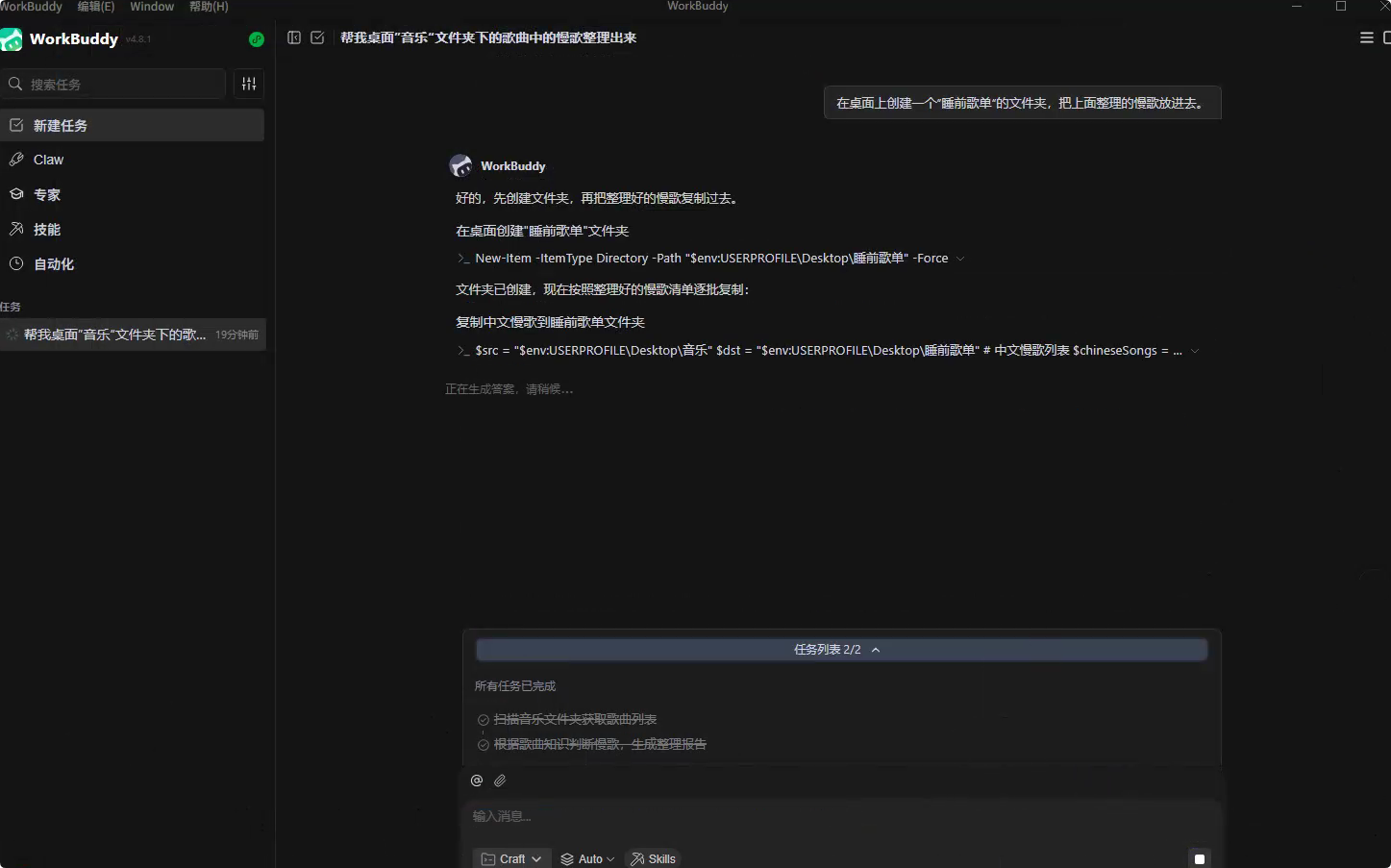The height and width of the screenshot is (868, 1391).
Task: Open 技能 in the sidebar
Action: pyautogui.click(x=132, y=229)
